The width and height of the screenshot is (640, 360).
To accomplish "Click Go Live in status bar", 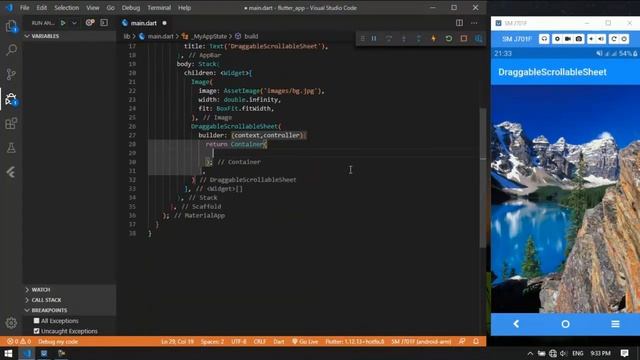I will 305,342.
